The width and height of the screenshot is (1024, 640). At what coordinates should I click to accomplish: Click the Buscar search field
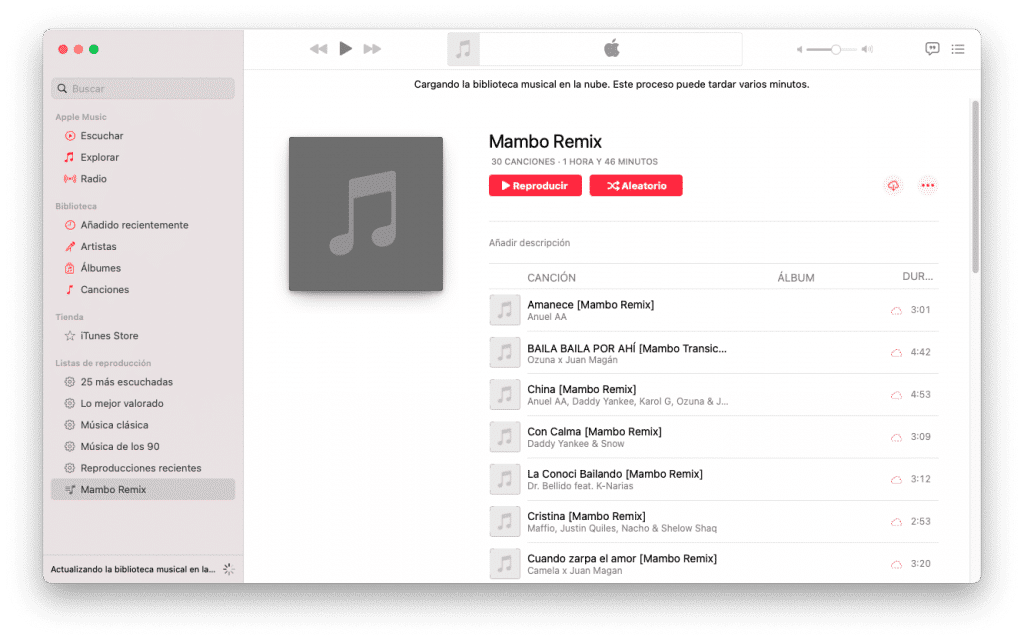tap(143, 88)
